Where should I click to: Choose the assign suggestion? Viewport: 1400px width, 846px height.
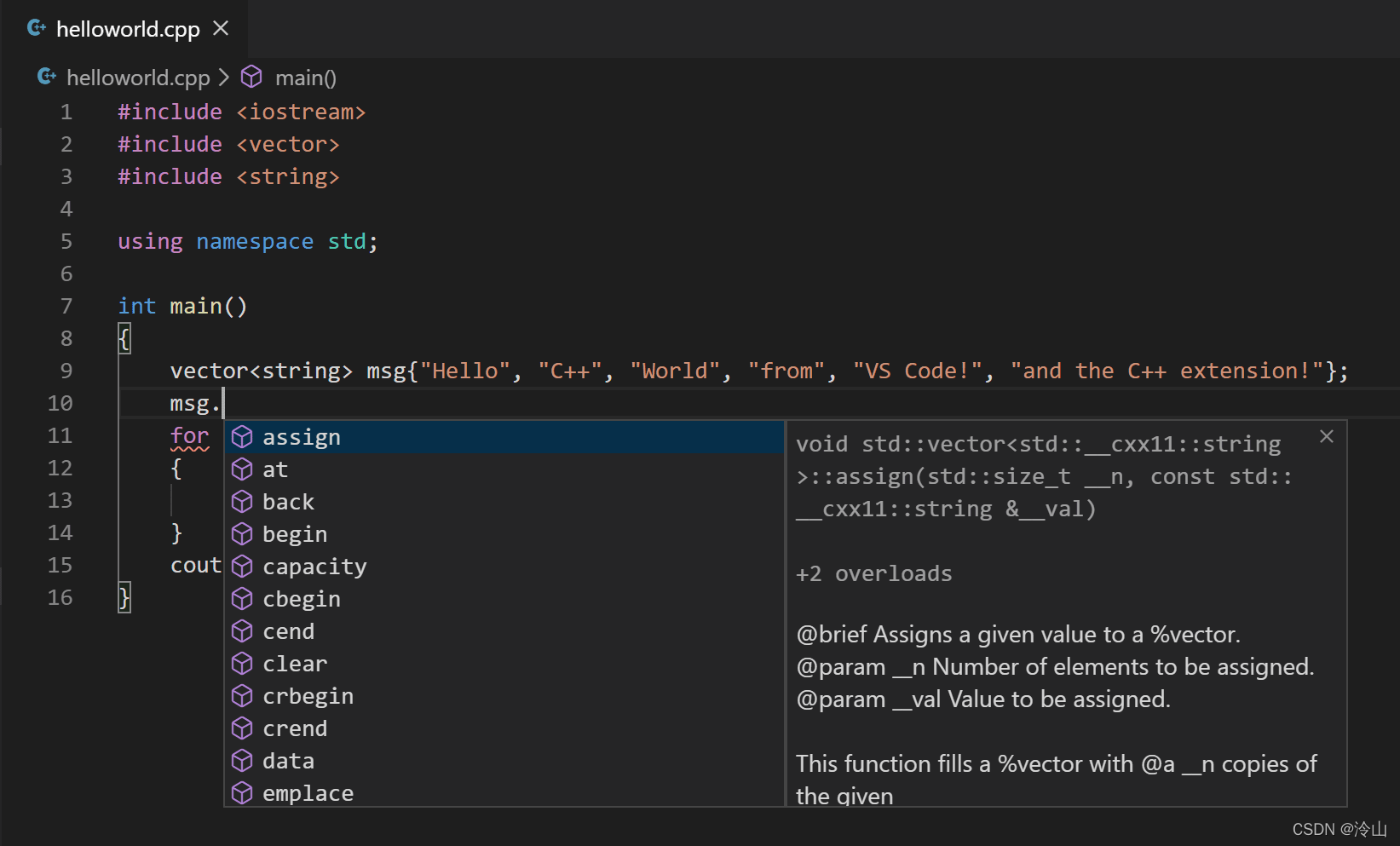[x=504, y=437]
